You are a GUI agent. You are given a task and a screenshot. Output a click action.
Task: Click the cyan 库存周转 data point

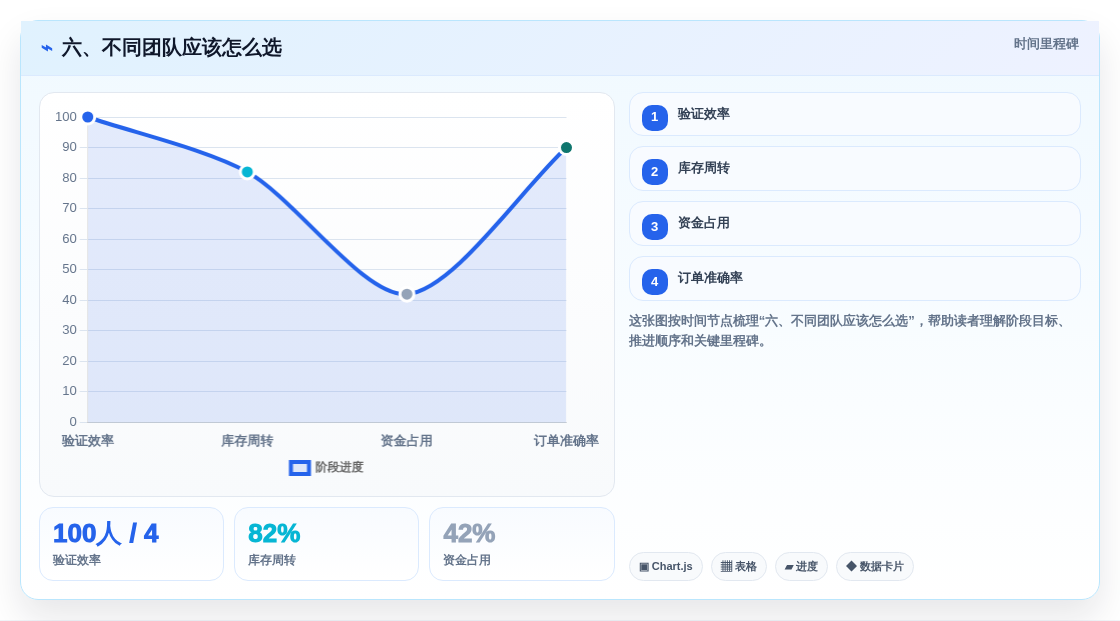point(247,172)
